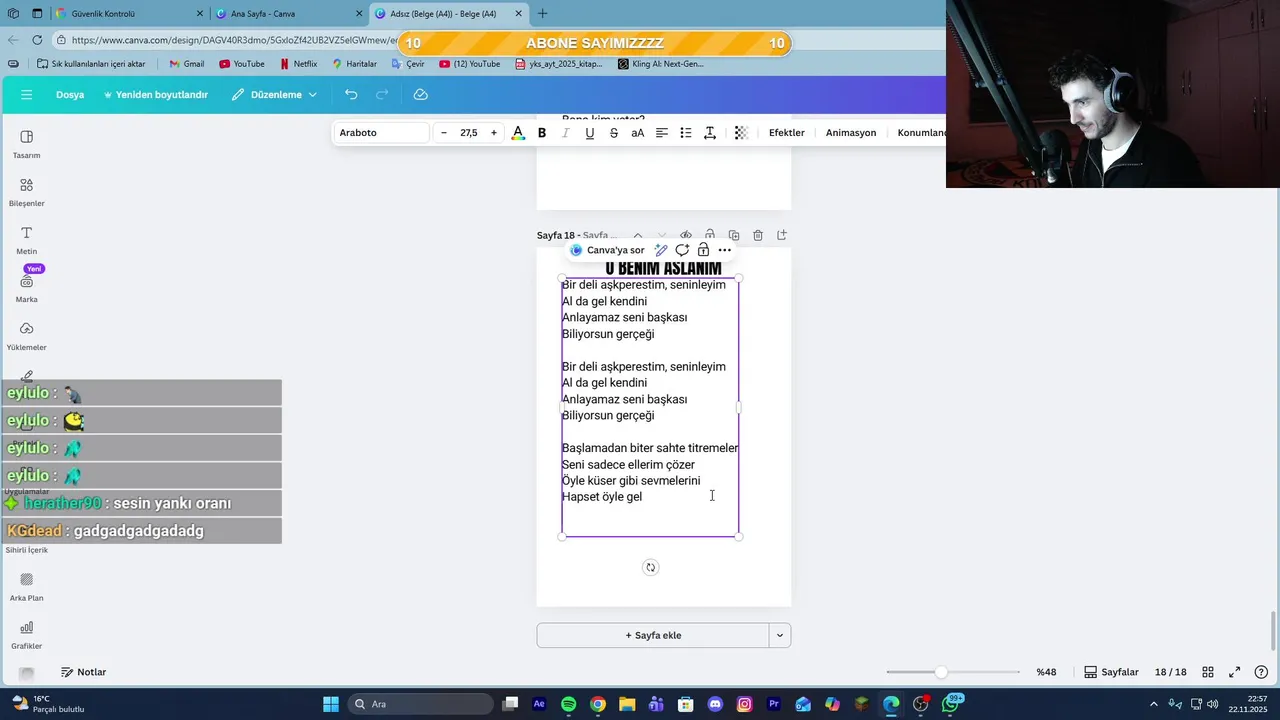Open the Netflix bookmark
The height and width of the screenshot is (720, 1280).
[298, 64]
